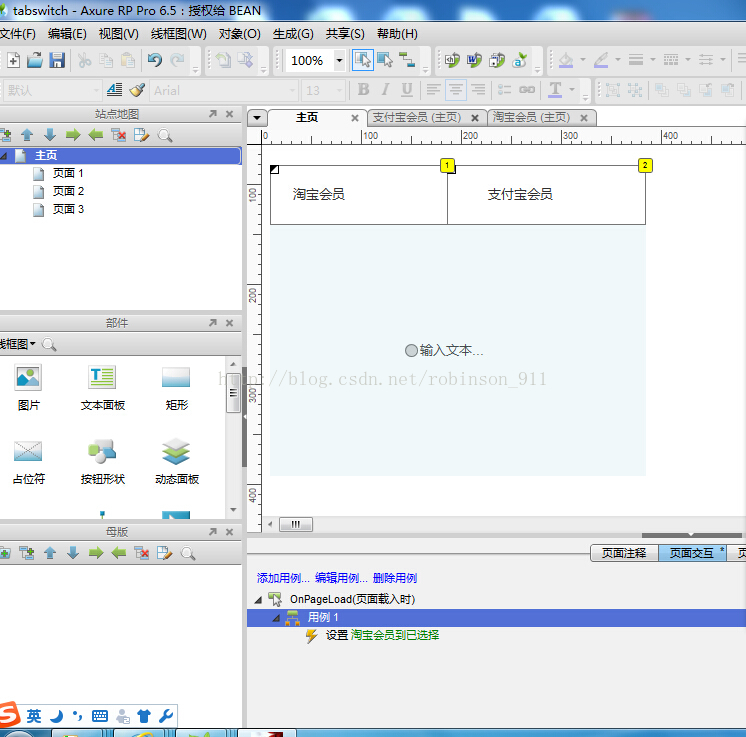
Task: Select the Image (图片) widget
Action: (28, 388)
